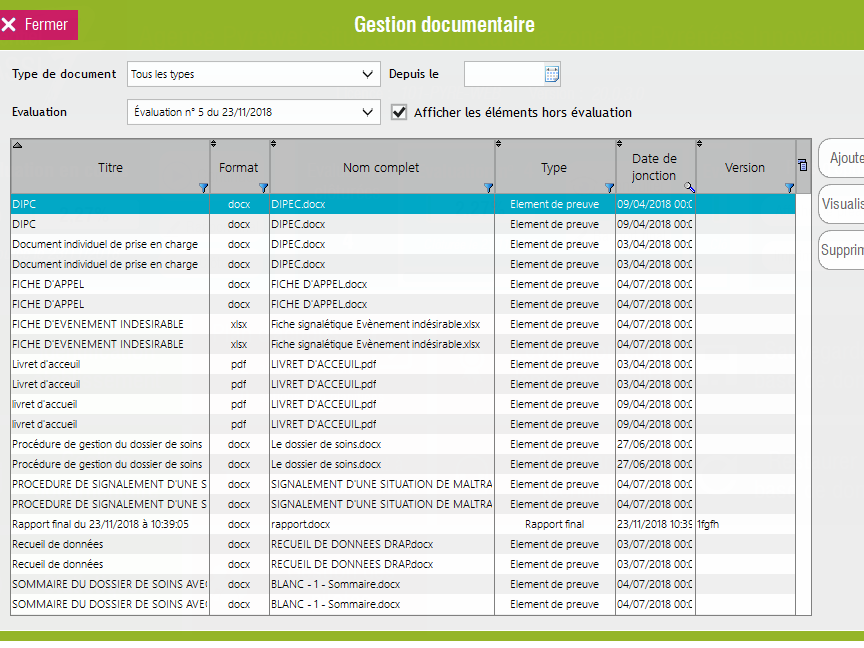Select the first 'Recueil de données' row
864x648 pixels.
403,544
